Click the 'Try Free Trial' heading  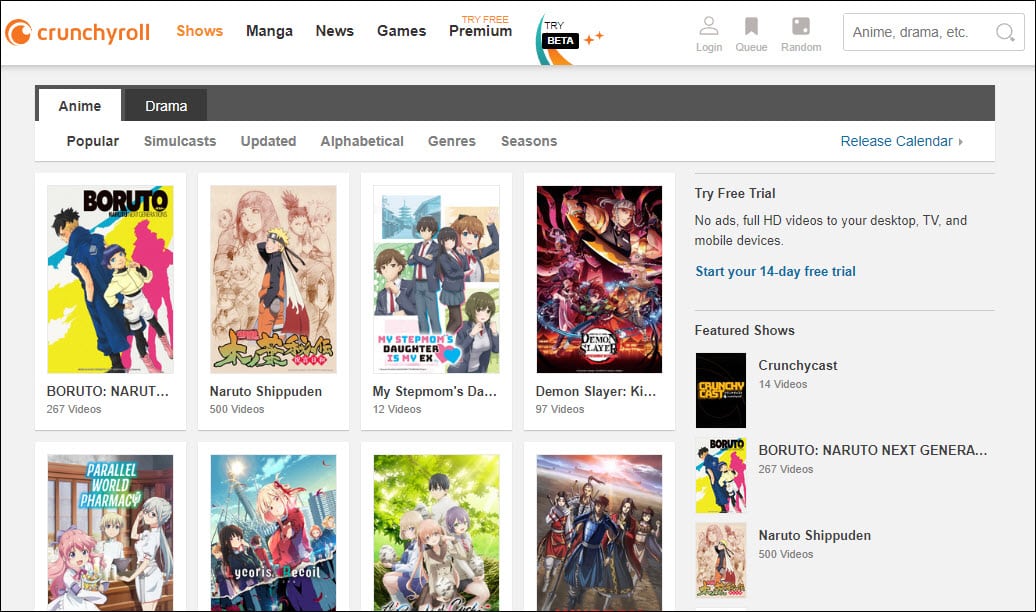click(735, 194)
